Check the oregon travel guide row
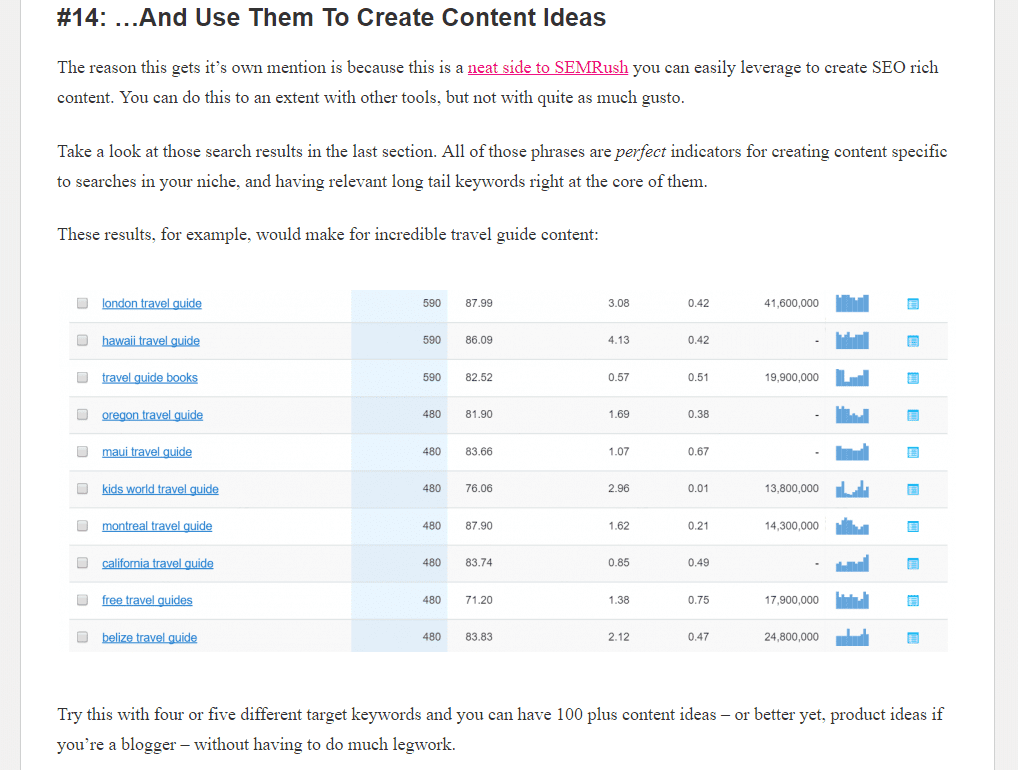 (x=82, y=414)
